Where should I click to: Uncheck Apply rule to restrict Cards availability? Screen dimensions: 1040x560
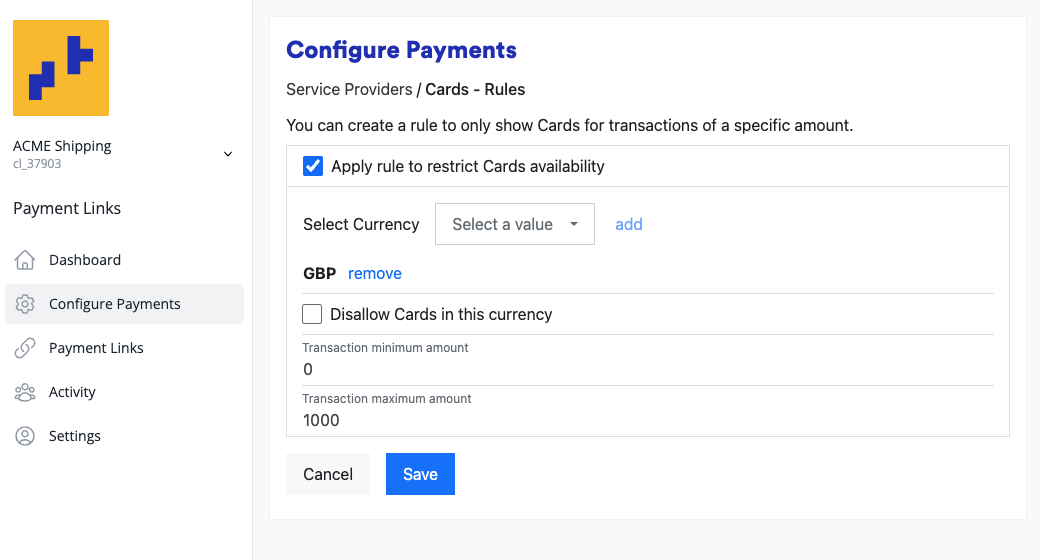(313, 166)
